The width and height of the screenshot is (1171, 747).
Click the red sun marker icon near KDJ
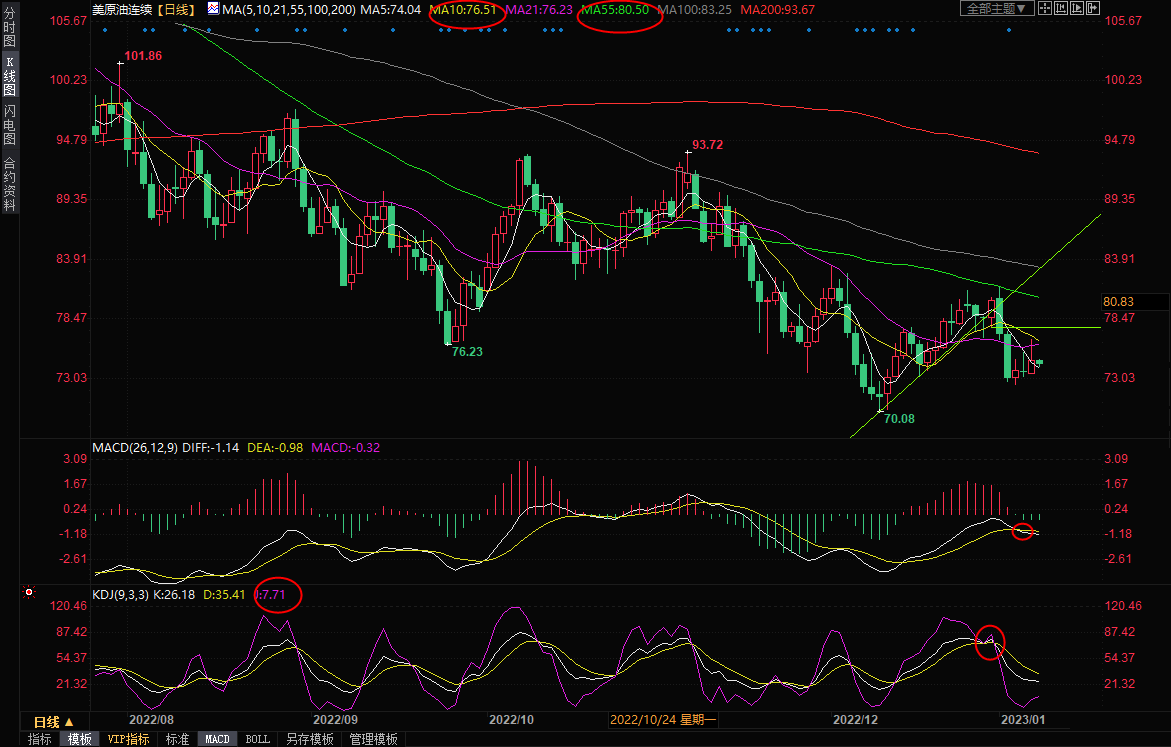click(28, 593)
